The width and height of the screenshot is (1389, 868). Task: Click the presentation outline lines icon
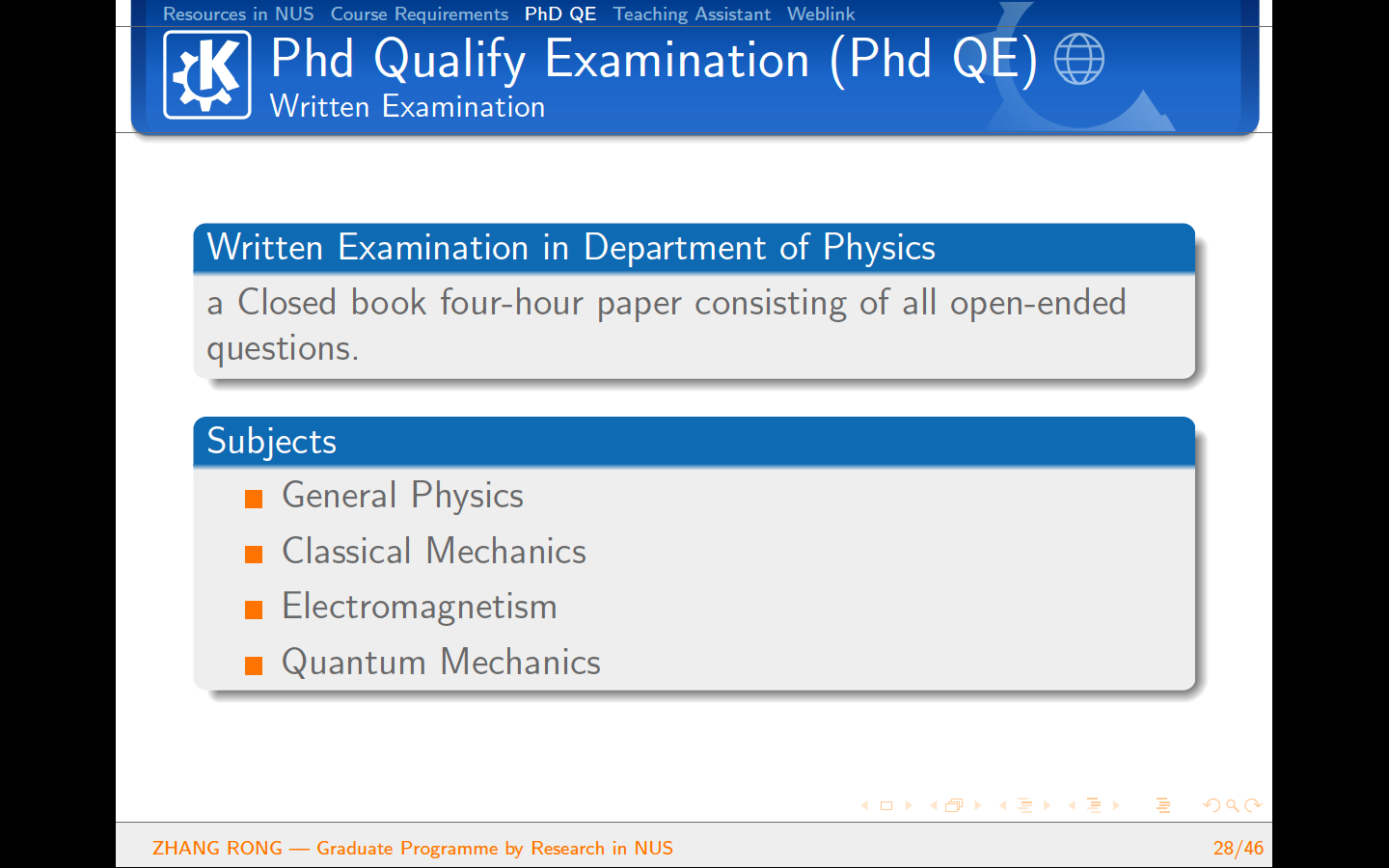pyautogui.click(x=1163, y=805)
